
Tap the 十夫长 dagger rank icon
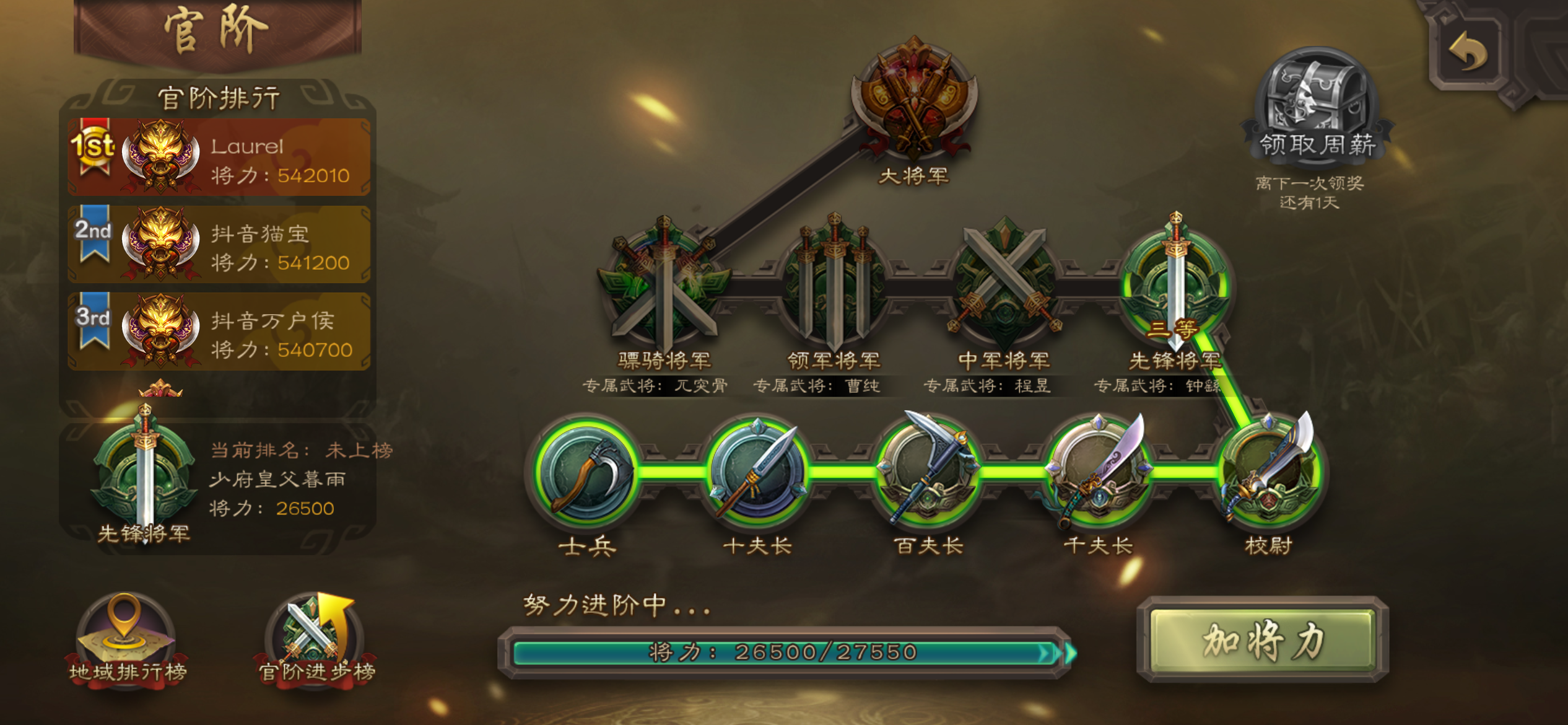tap(757, 473)
